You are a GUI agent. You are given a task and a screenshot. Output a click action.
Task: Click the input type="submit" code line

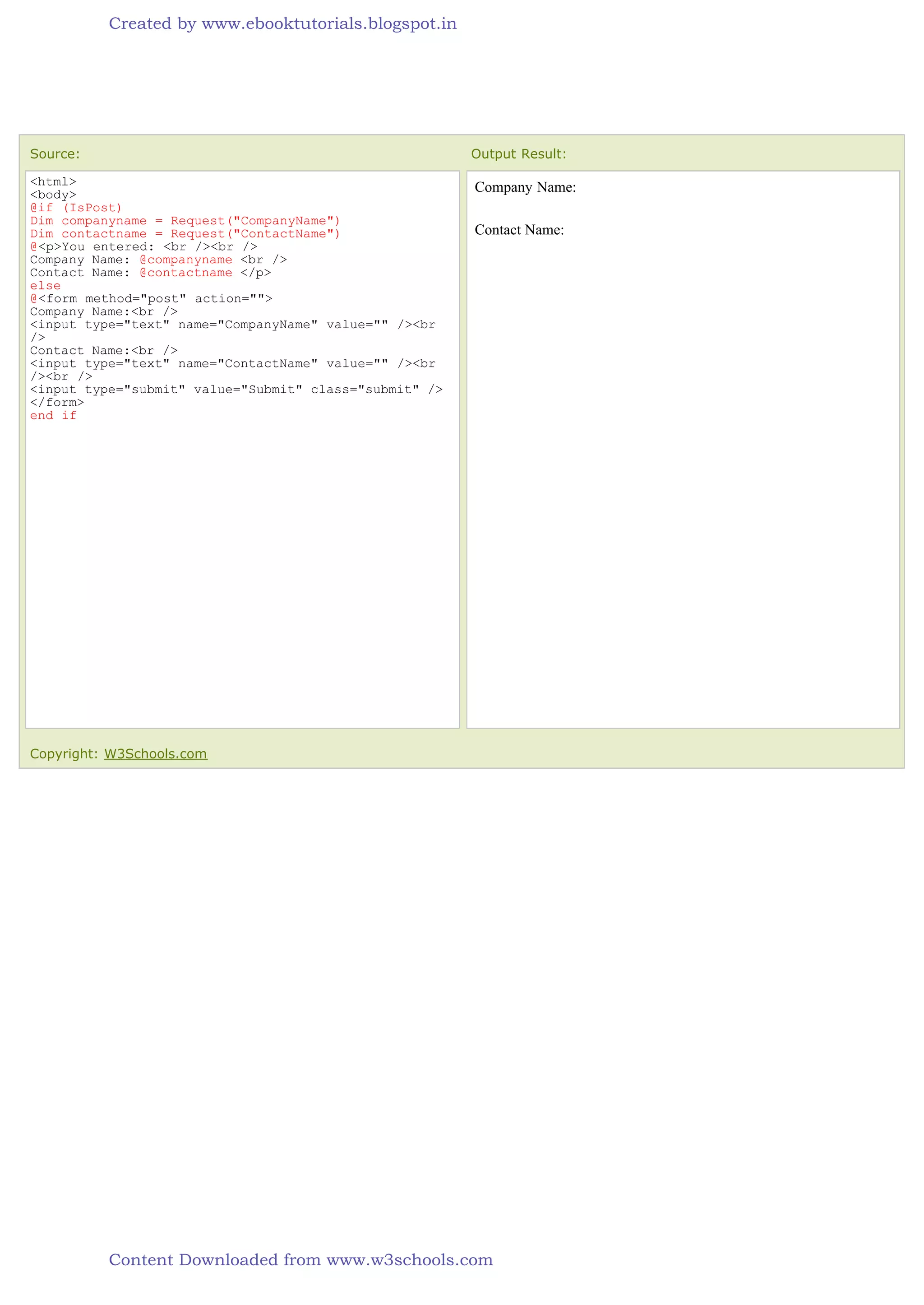coord(236,390)
